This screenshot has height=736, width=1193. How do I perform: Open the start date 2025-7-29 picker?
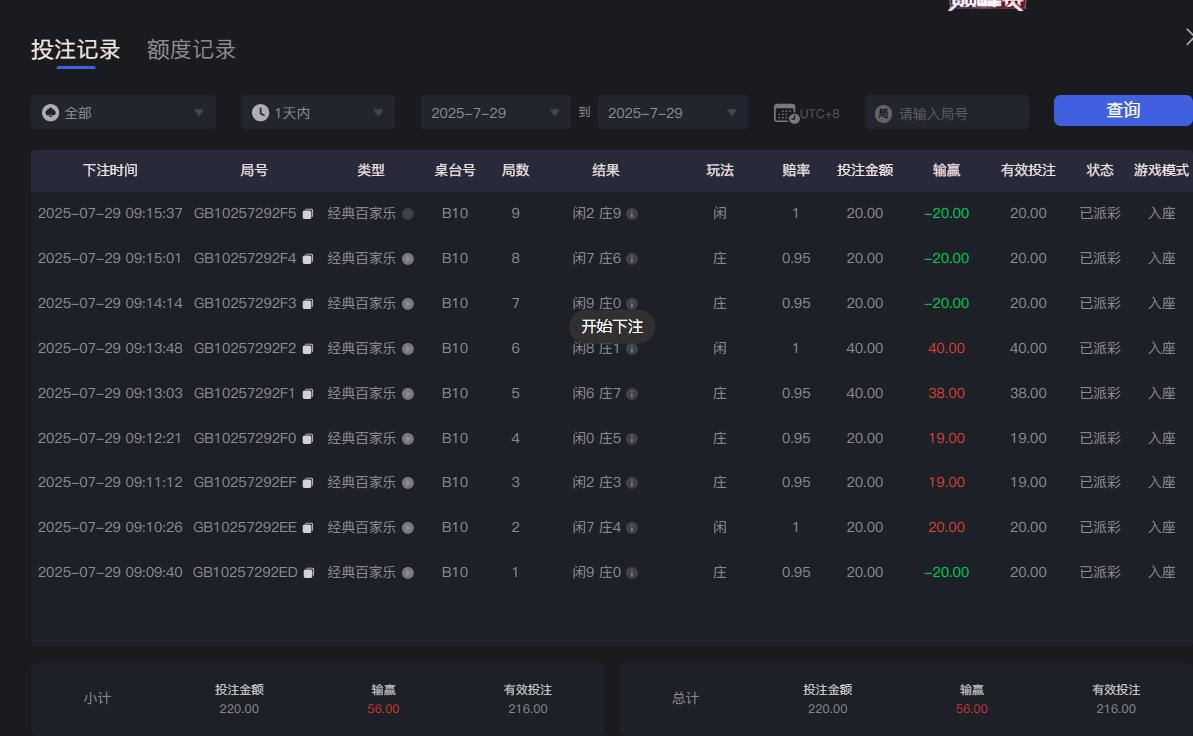[x=495, y=112]
